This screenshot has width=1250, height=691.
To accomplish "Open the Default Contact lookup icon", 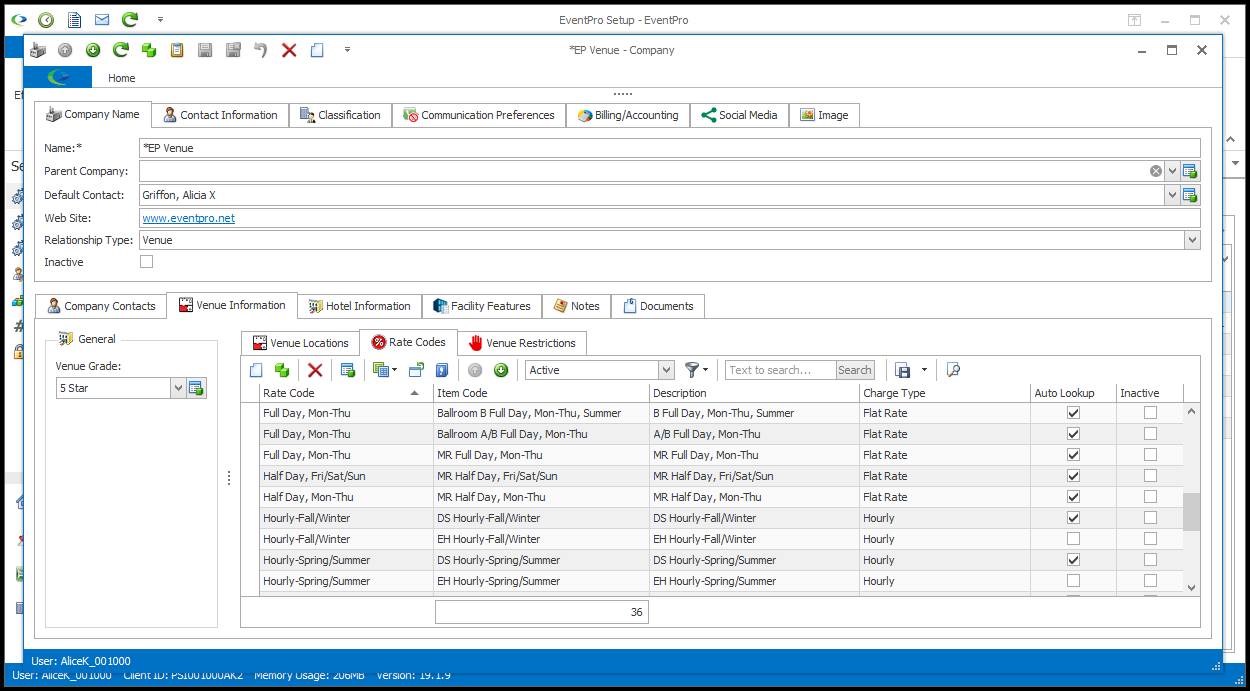I will pyautogui.click(x=1190, y=195).
